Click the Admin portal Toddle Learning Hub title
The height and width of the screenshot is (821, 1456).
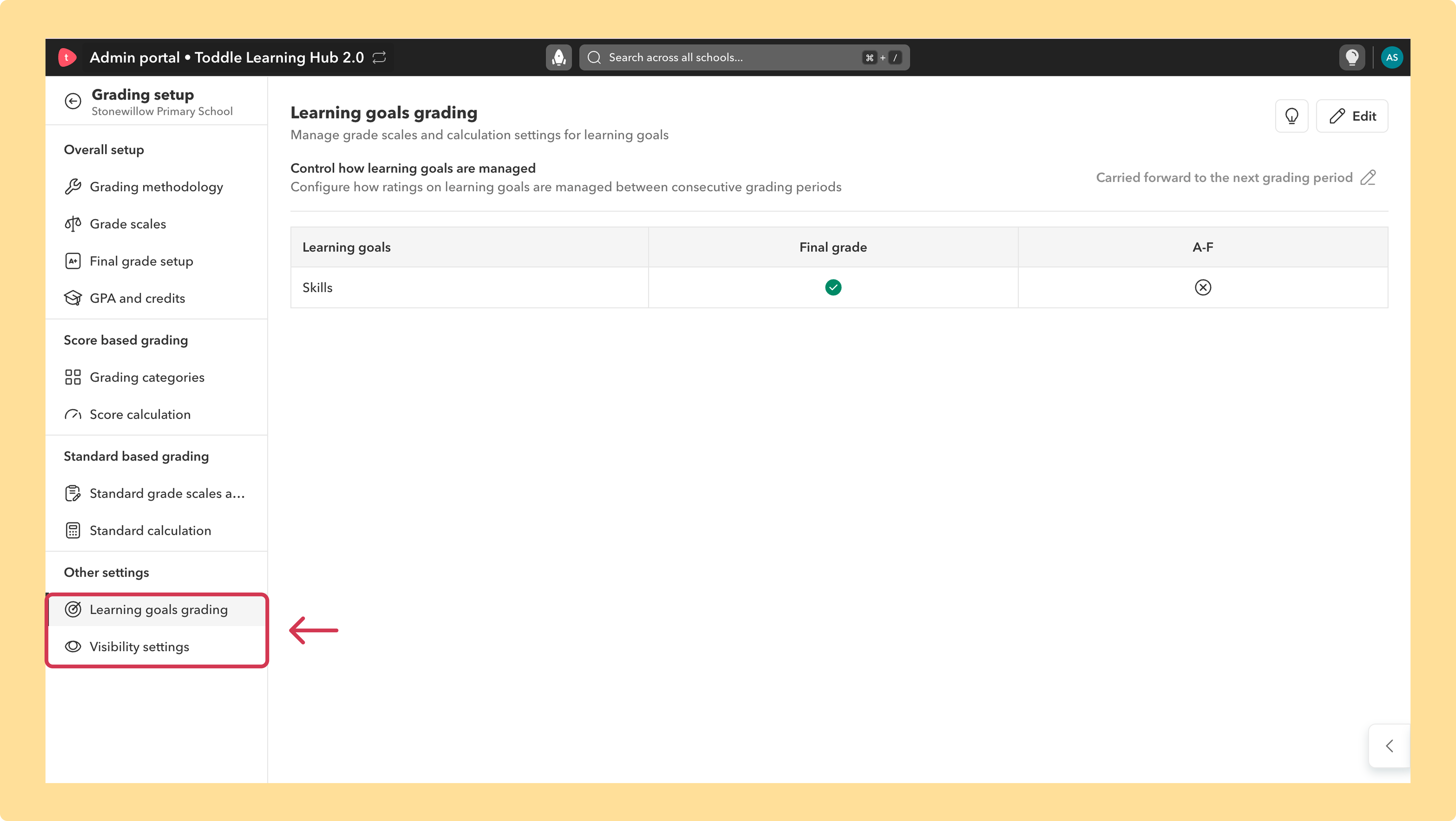tap(227, 57)
